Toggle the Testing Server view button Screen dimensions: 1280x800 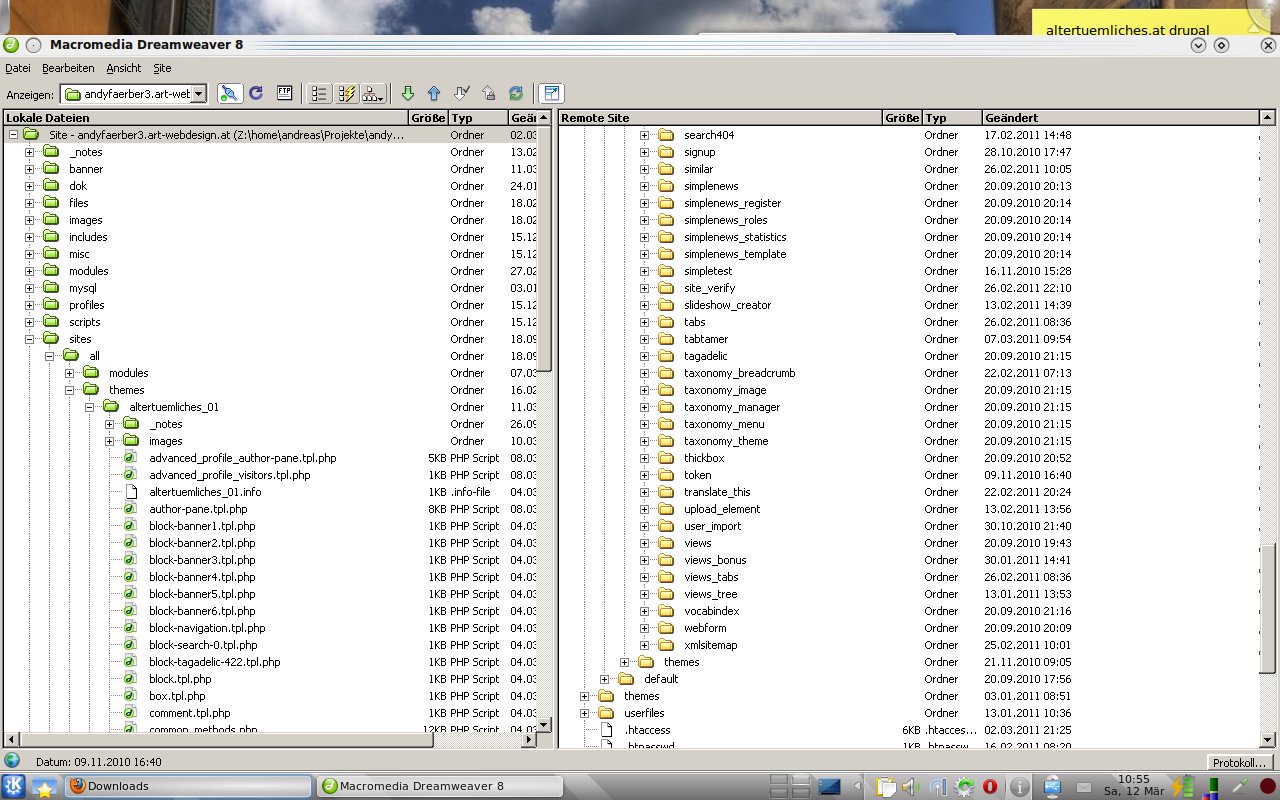pyautogui.click(x=347, y=93)
